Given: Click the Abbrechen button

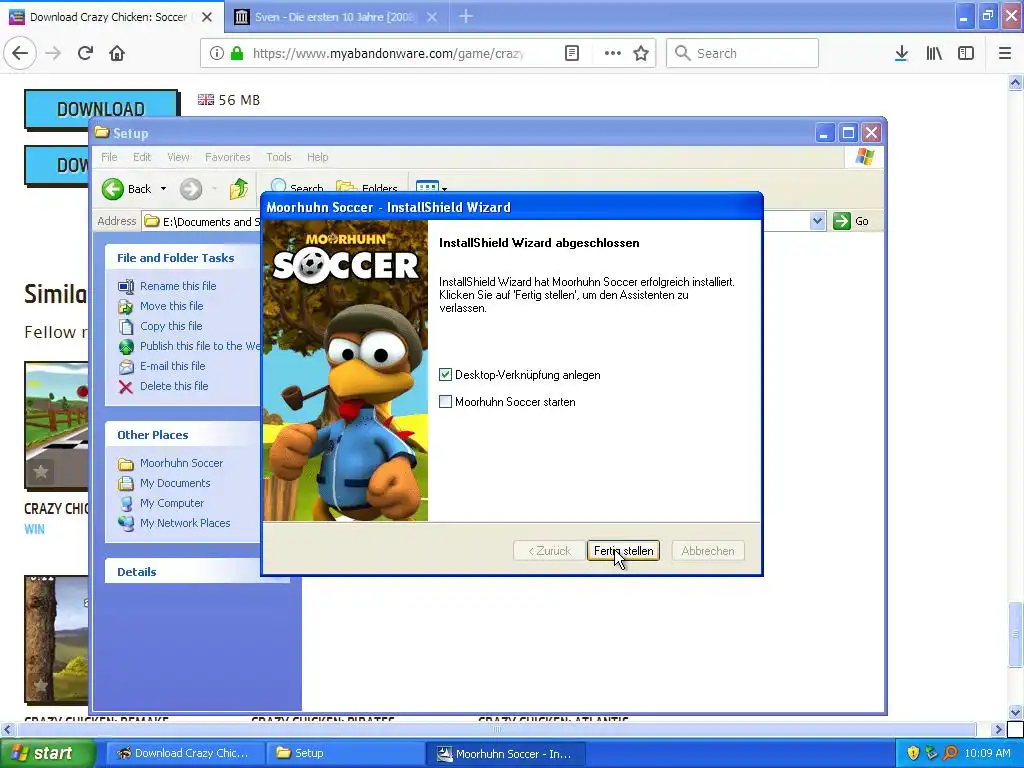Looking at the screenshot, I should coord(707,551).
